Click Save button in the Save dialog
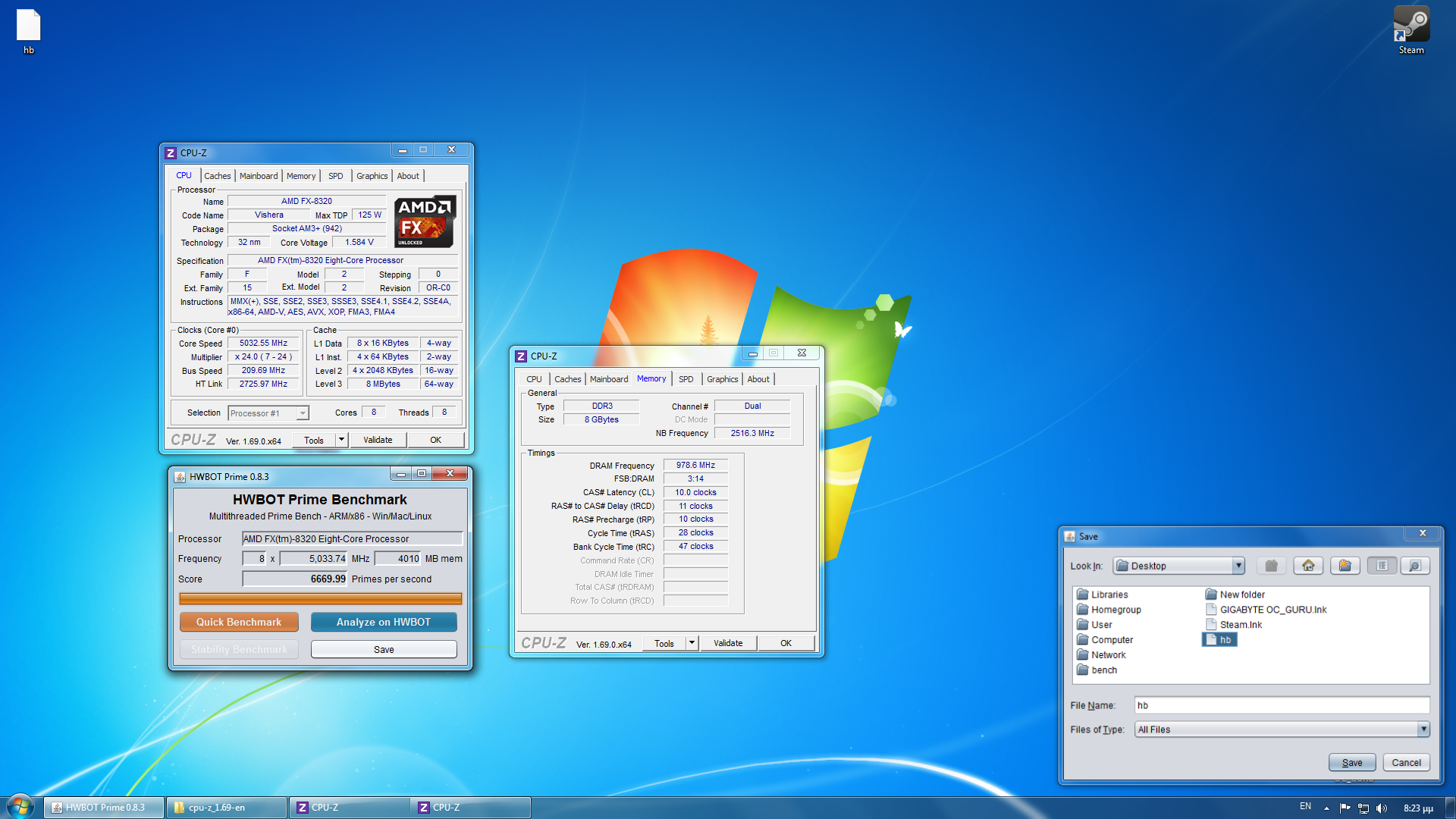The height and width of the screenshot is (819, 1456). tap(1352, 763)
